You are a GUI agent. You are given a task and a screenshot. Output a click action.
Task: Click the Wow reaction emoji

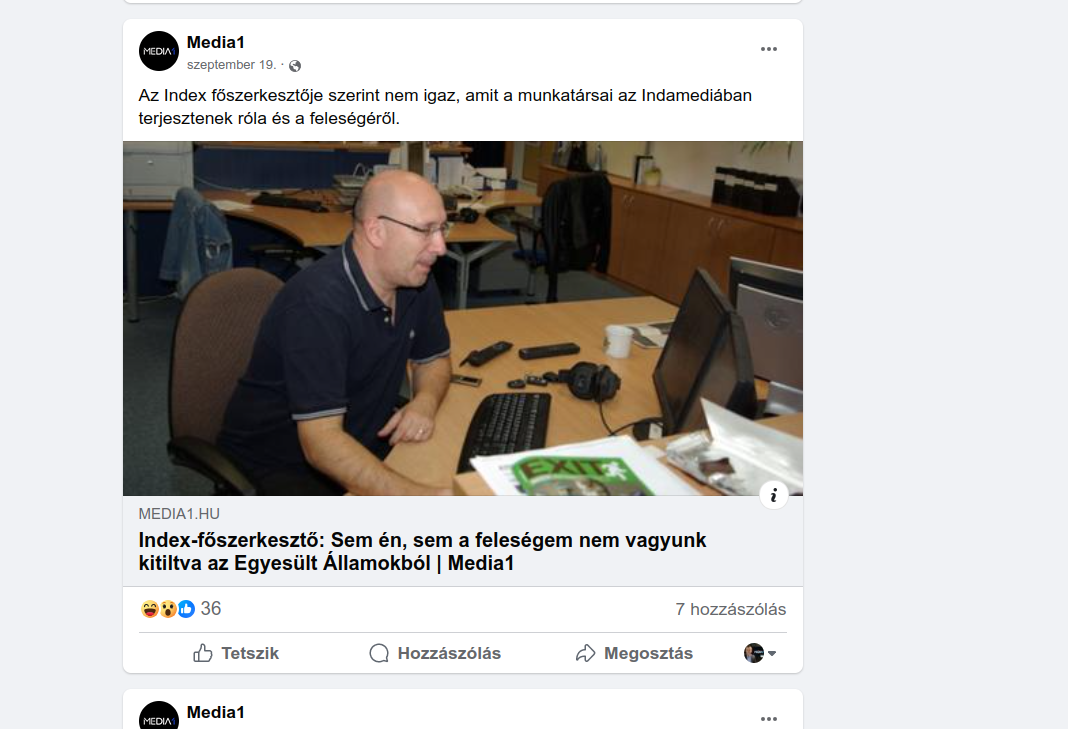click(168, 608)
